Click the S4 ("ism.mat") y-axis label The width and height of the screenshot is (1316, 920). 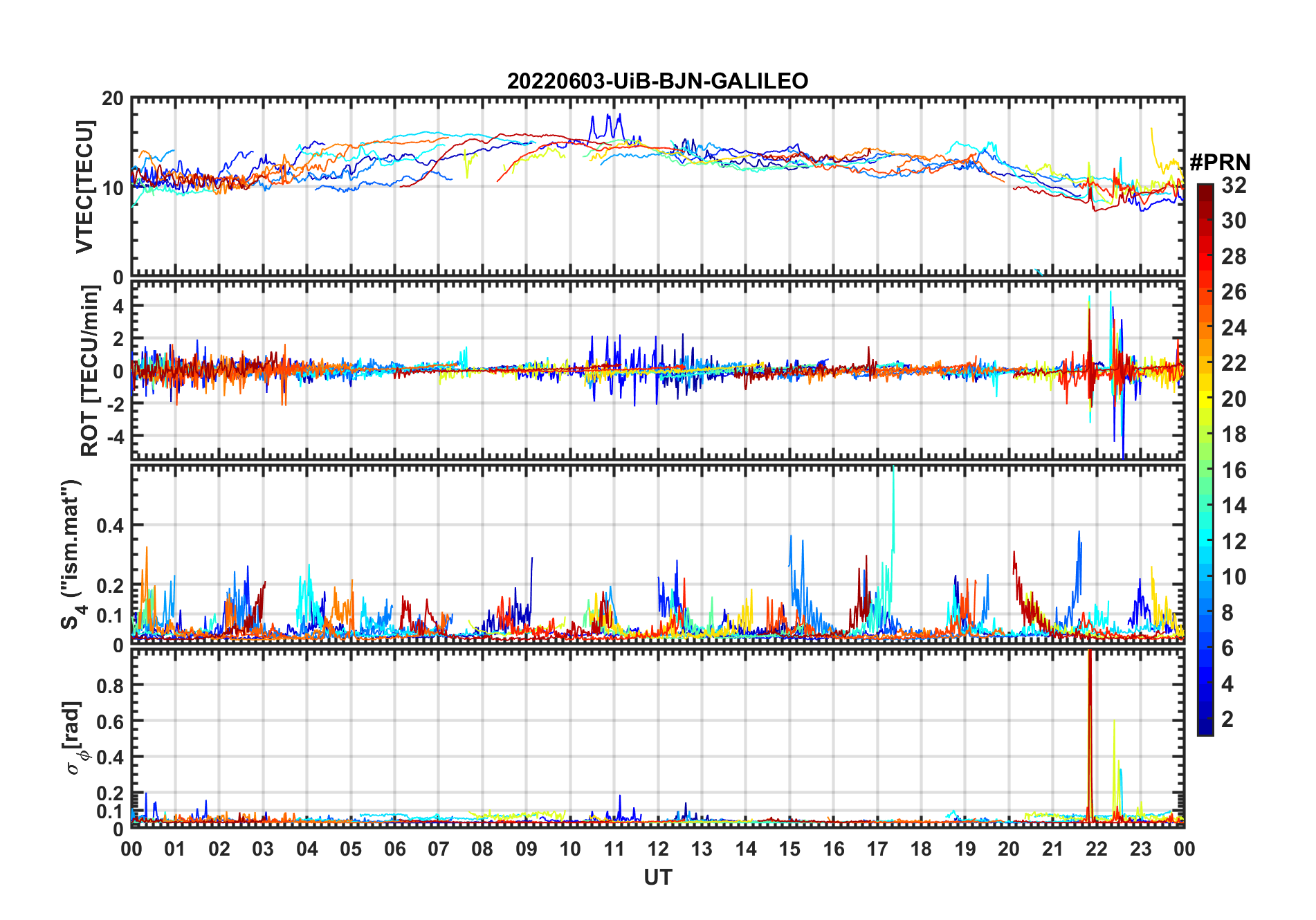click(71, 554)
